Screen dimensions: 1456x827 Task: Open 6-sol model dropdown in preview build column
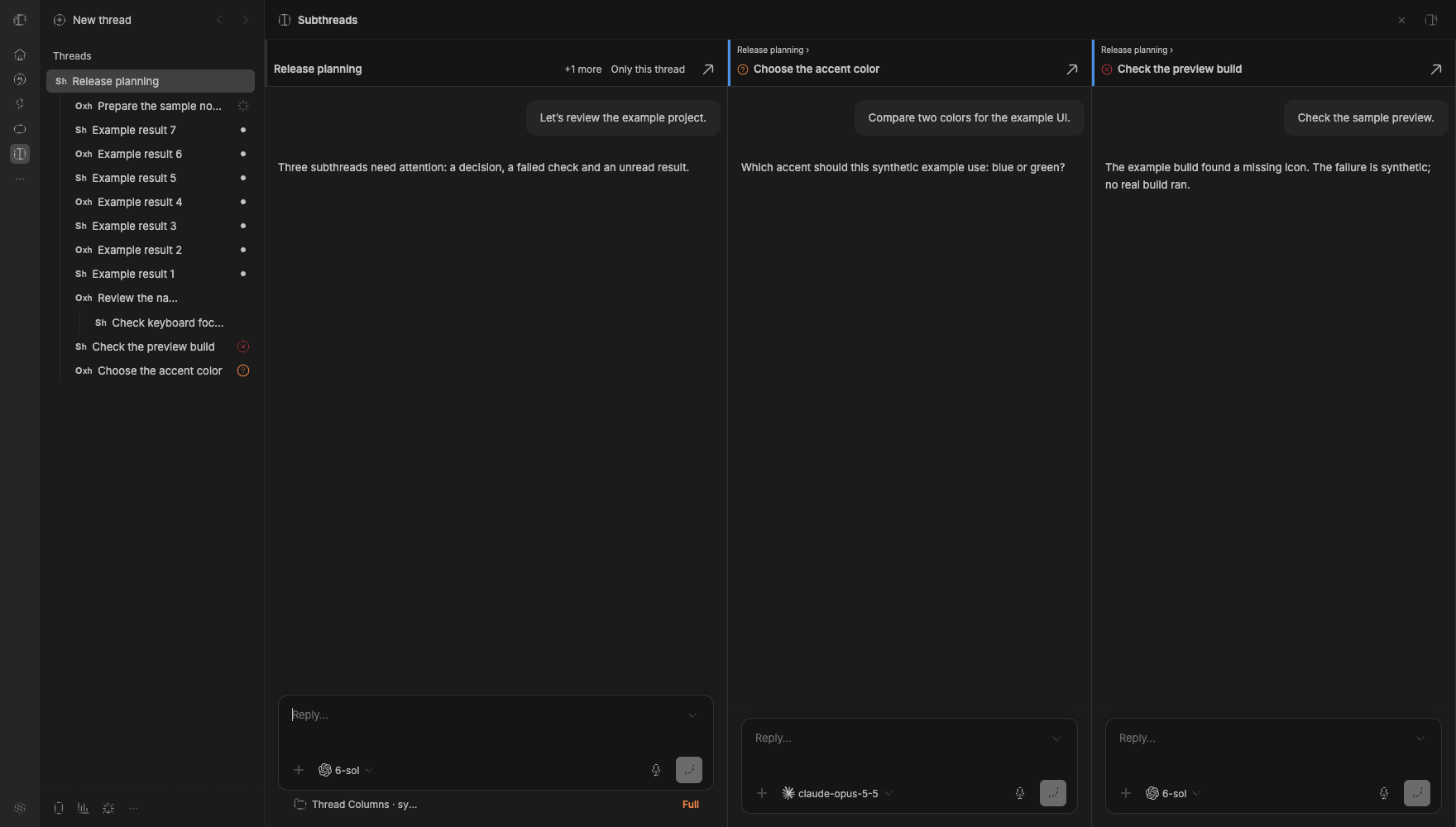point(1173,793)
